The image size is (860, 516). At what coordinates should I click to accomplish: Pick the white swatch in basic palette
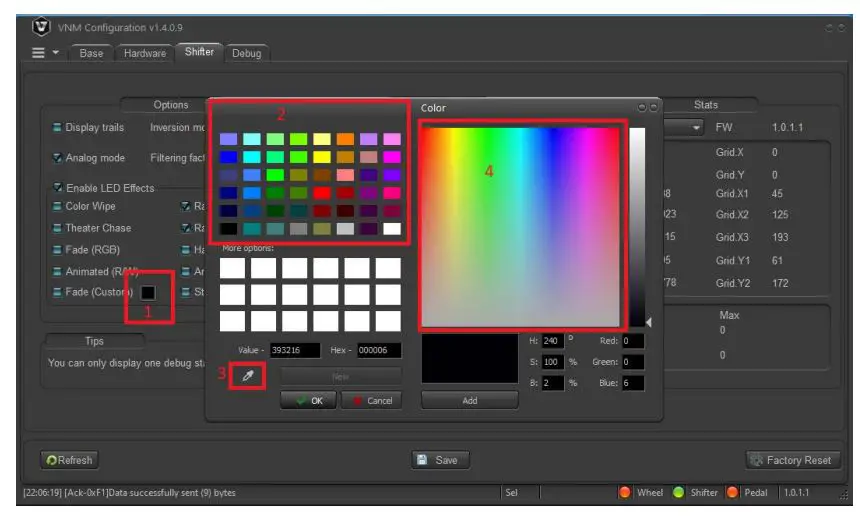click(x=392, y=229)
